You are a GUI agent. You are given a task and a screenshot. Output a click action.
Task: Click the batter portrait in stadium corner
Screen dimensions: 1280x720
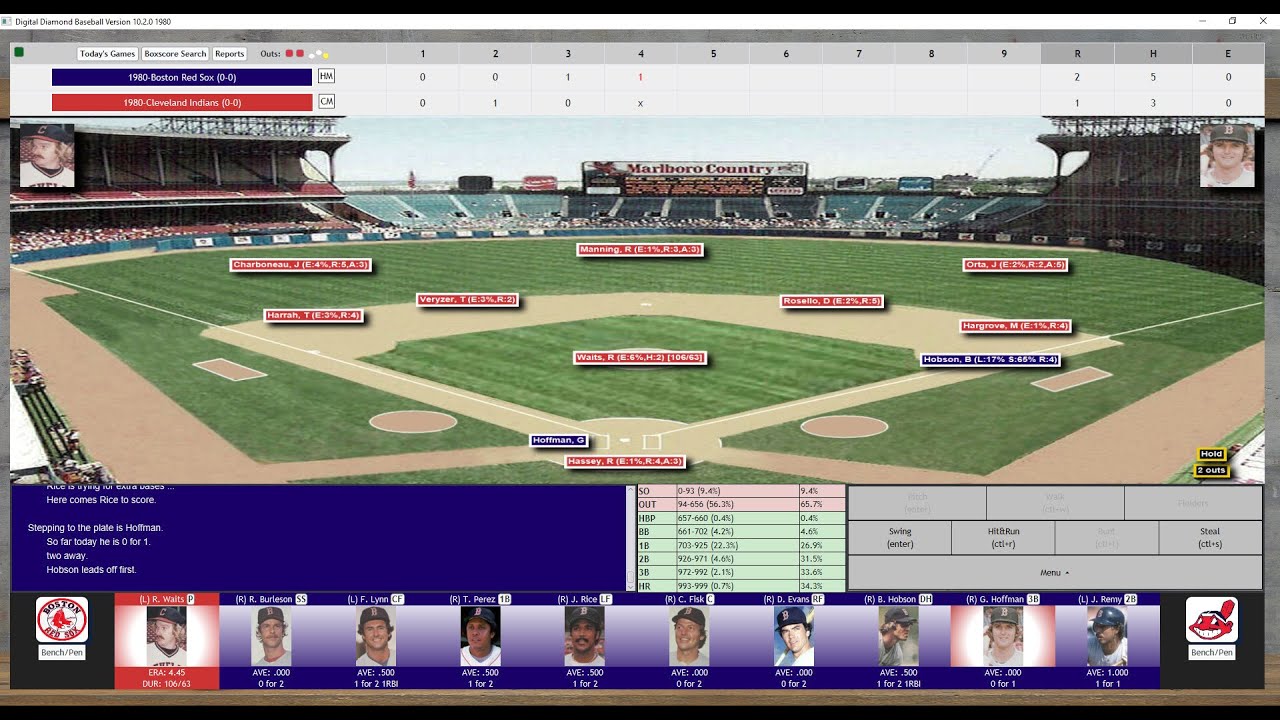click(x=1227, y=155)
